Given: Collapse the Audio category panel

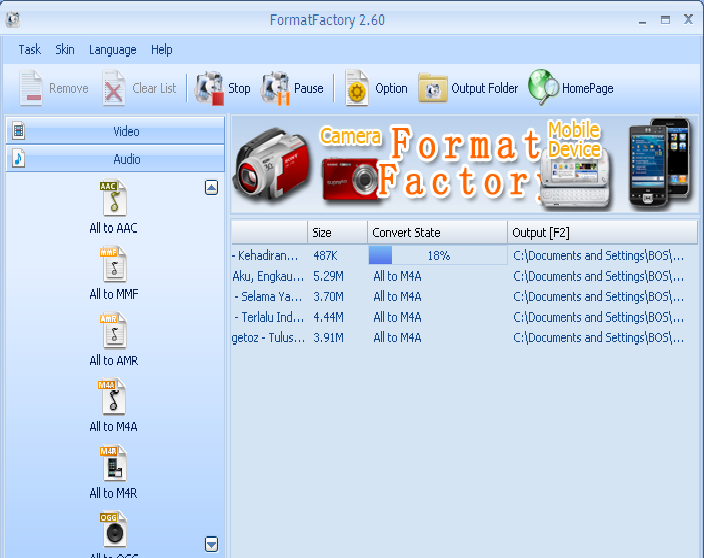Looking at the screenshot, I should click(115, 158).
